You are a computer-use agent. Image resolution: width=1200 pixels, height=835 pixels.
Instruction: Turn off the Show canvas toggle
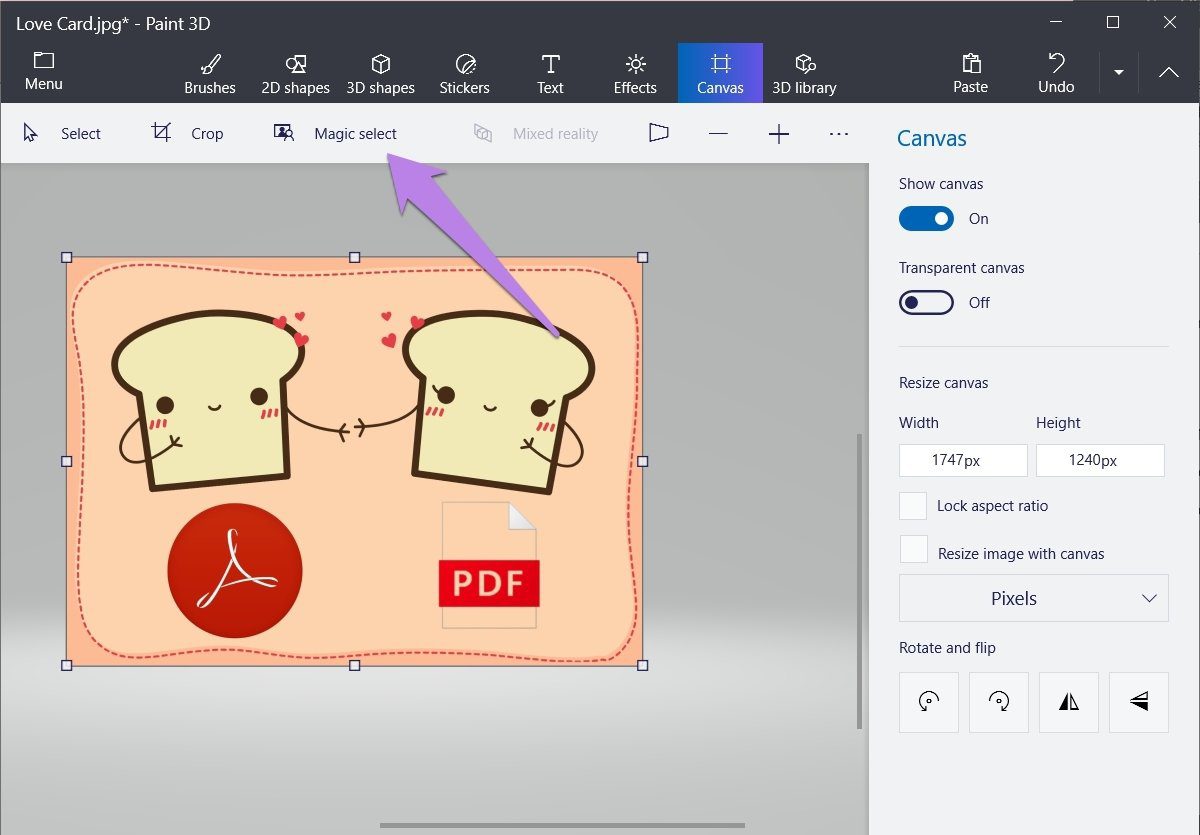[926, 218]
